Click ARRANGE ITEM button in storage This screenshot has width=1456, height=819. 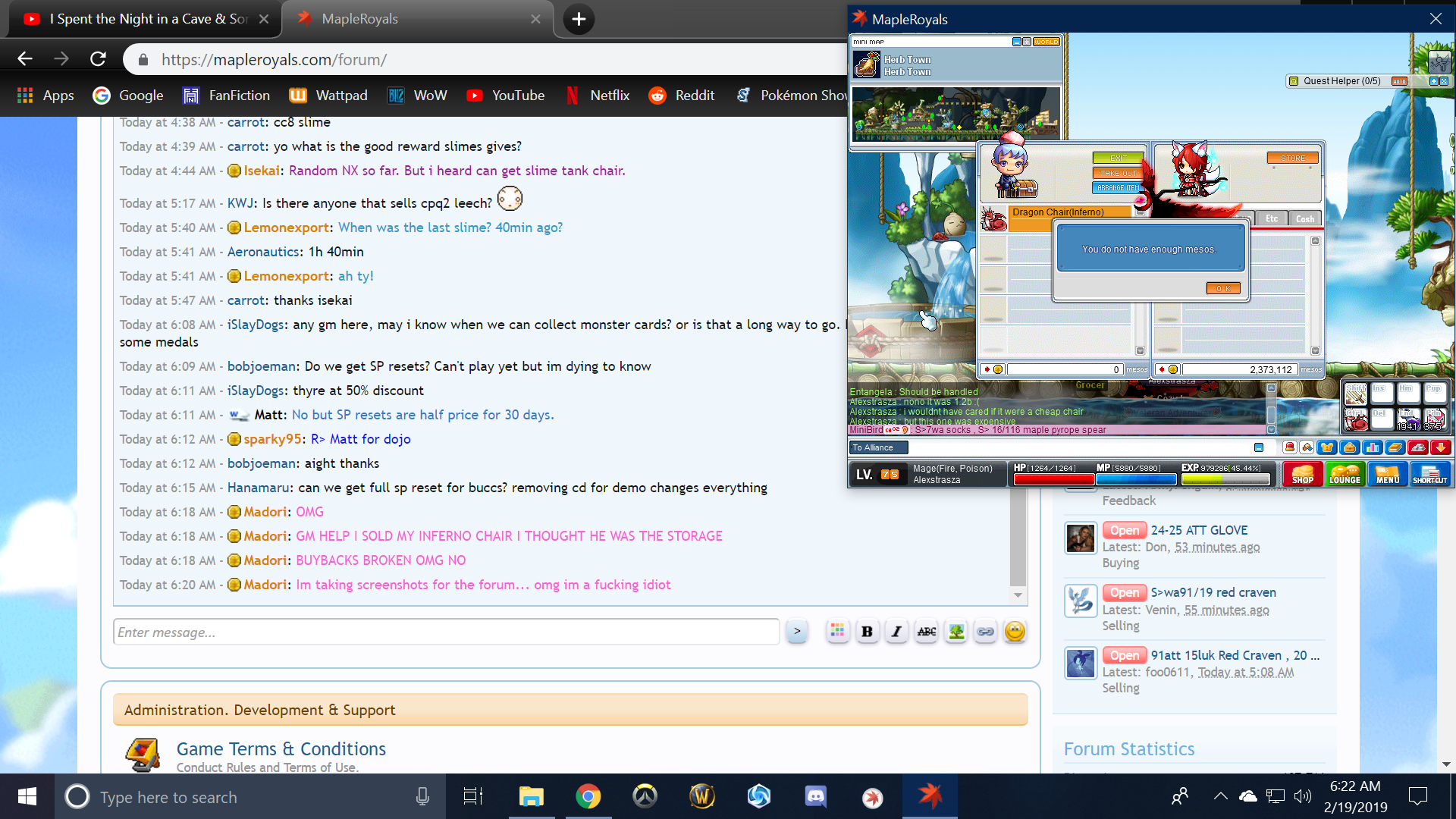(x=1118, y=187)
